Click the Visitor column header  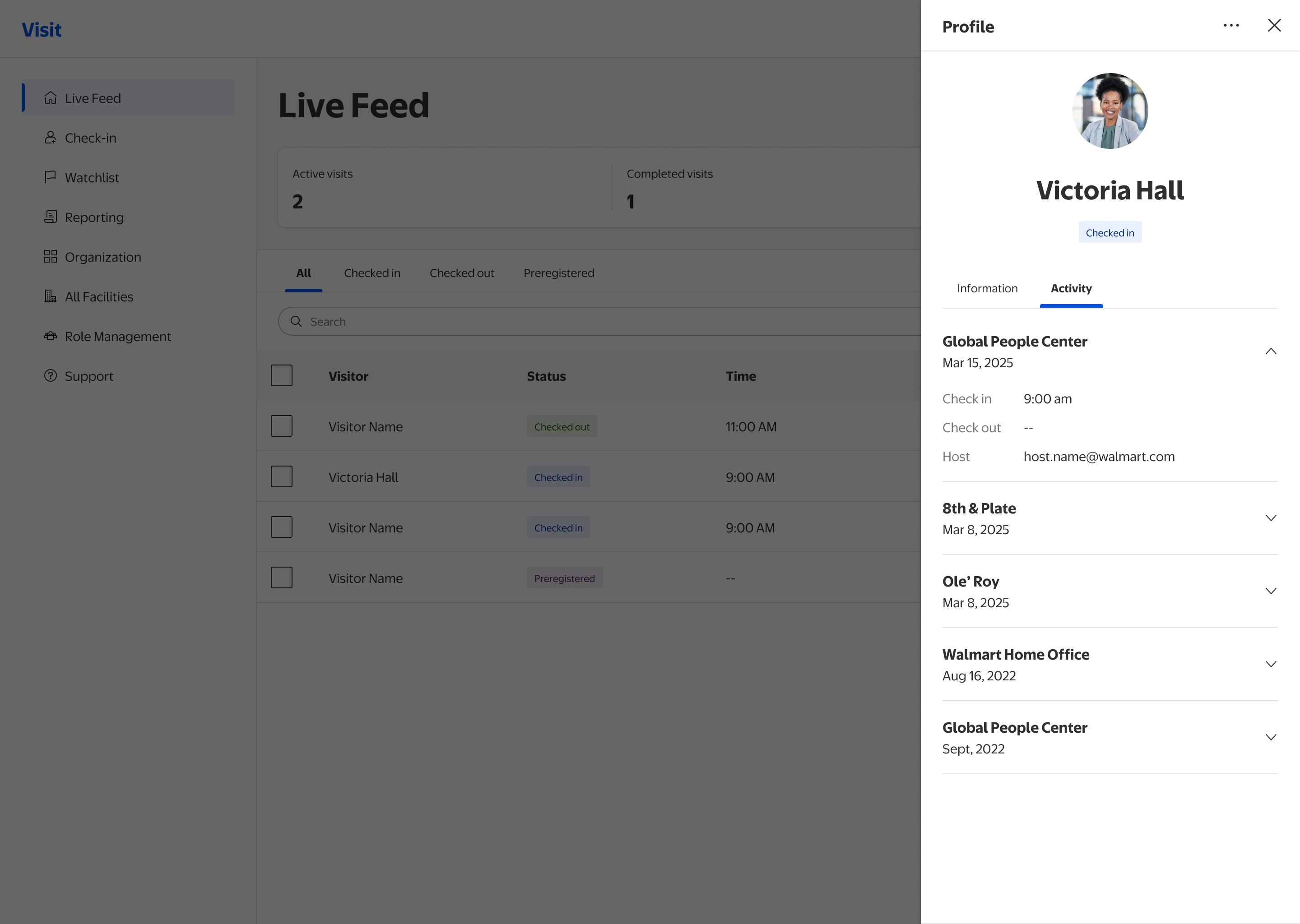point(348,376)
